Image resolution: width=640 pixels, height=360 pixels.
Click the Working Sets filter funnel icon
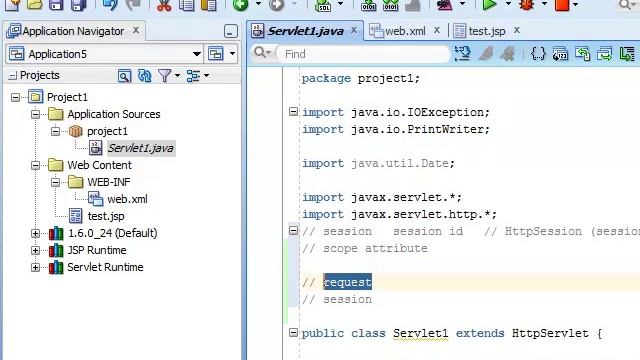(164, 76)
